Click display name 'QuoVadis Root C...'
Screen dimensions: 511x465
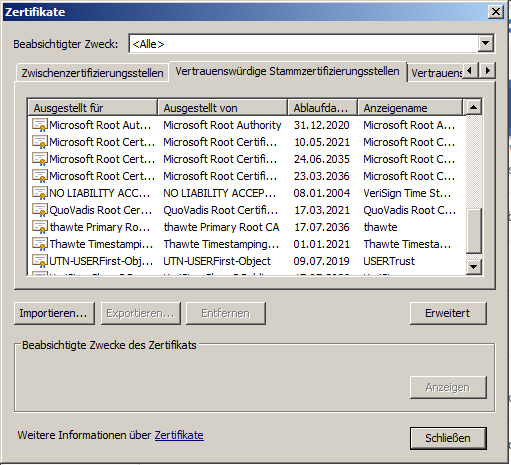click(x=409, y=210)
